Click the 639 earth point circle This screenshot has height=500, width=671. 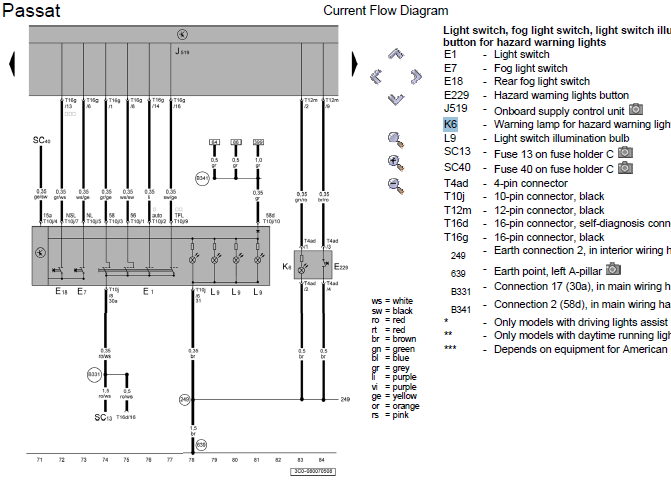201,445
